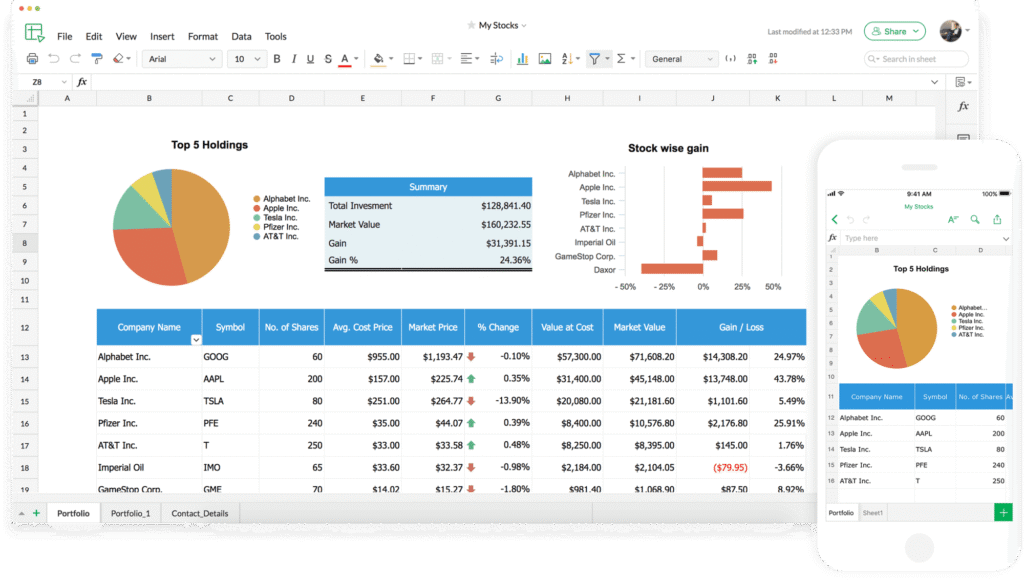Toggle wrap text option
Screen dimensions: 1024x582
coord(496,59)
